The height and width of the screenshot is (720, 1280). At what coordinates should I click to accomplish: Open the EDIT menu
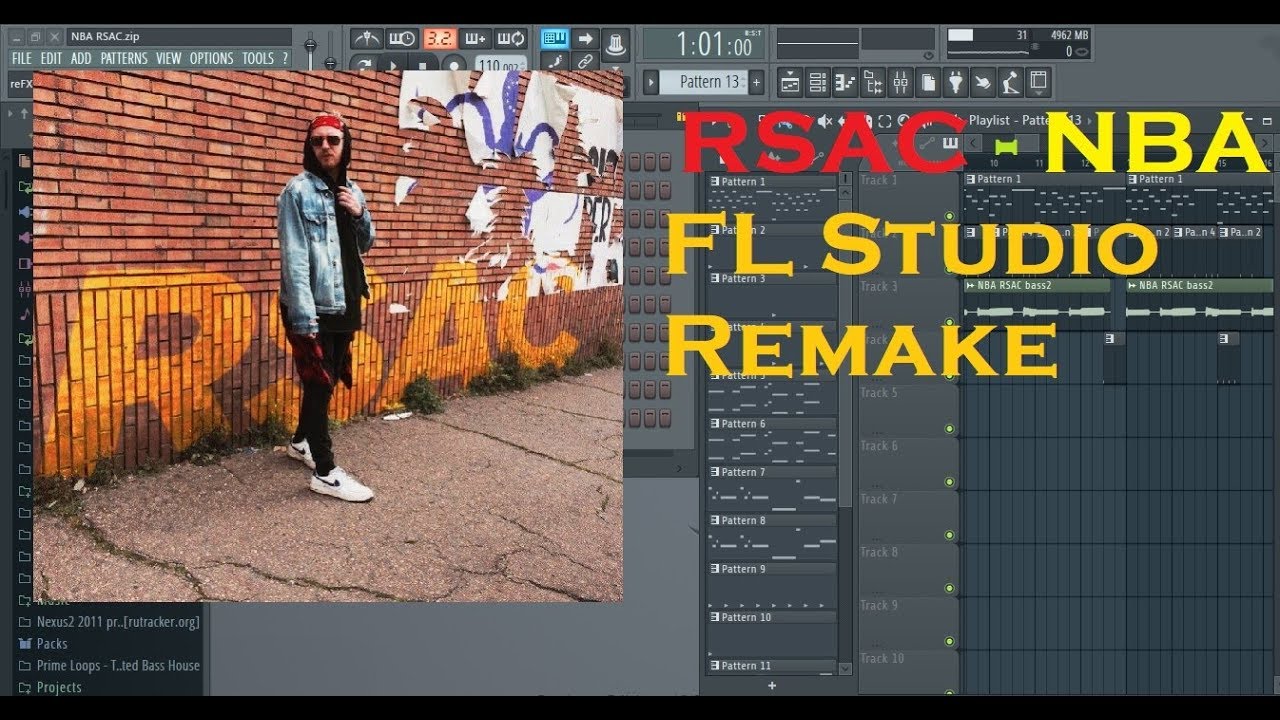tap(51, 59)
